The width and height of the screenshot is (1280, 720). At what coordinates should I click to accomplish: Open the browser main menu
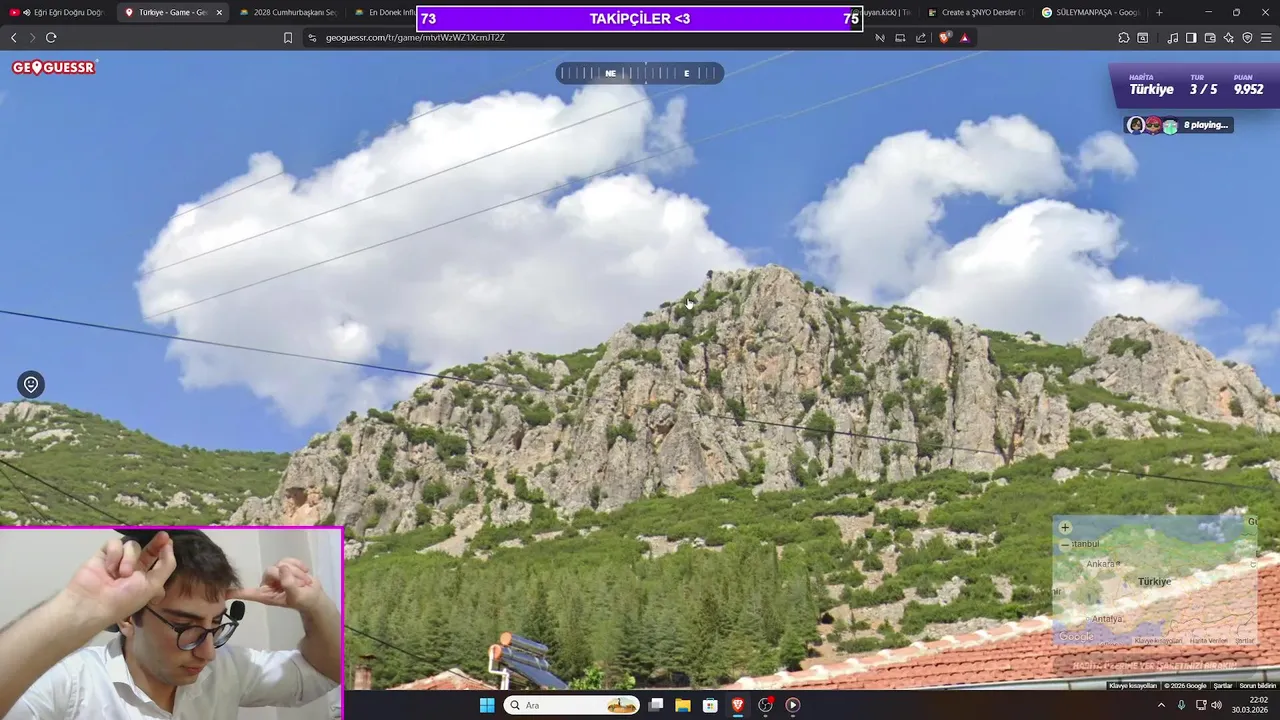click(1266, 37)
